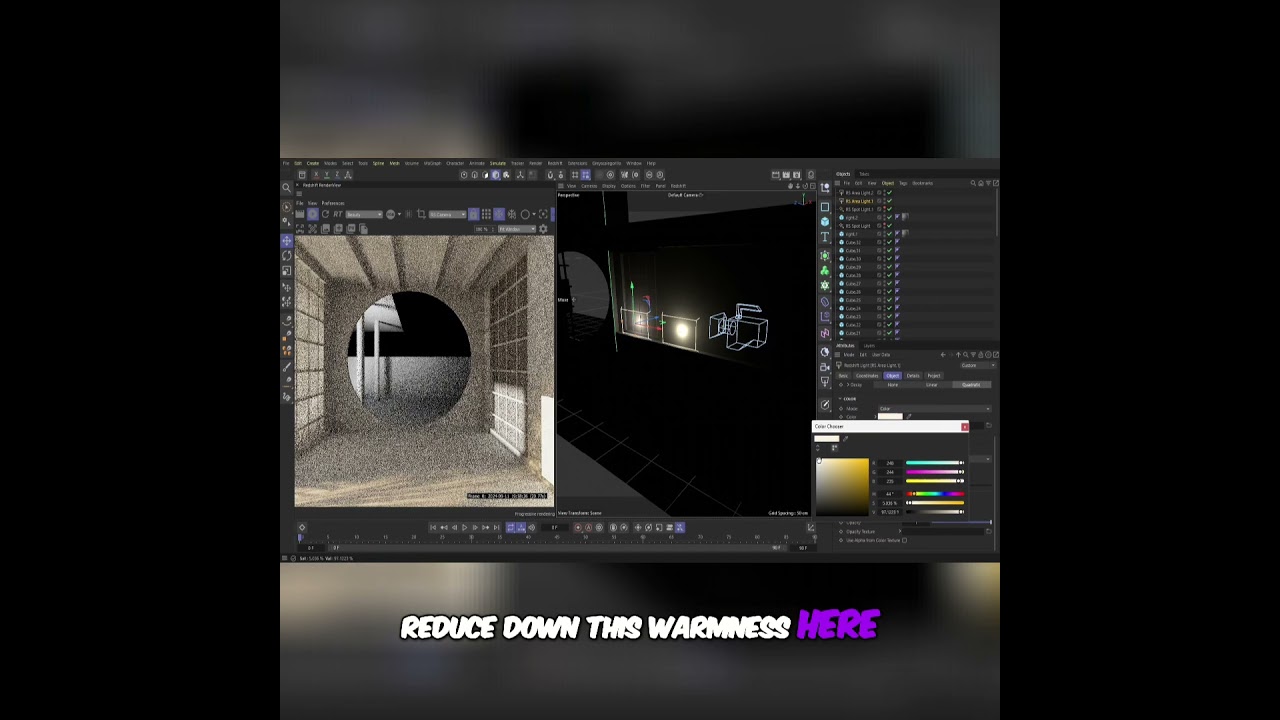Click the blue cube primitive icon
1280x720 pixels.
(825, 221)
